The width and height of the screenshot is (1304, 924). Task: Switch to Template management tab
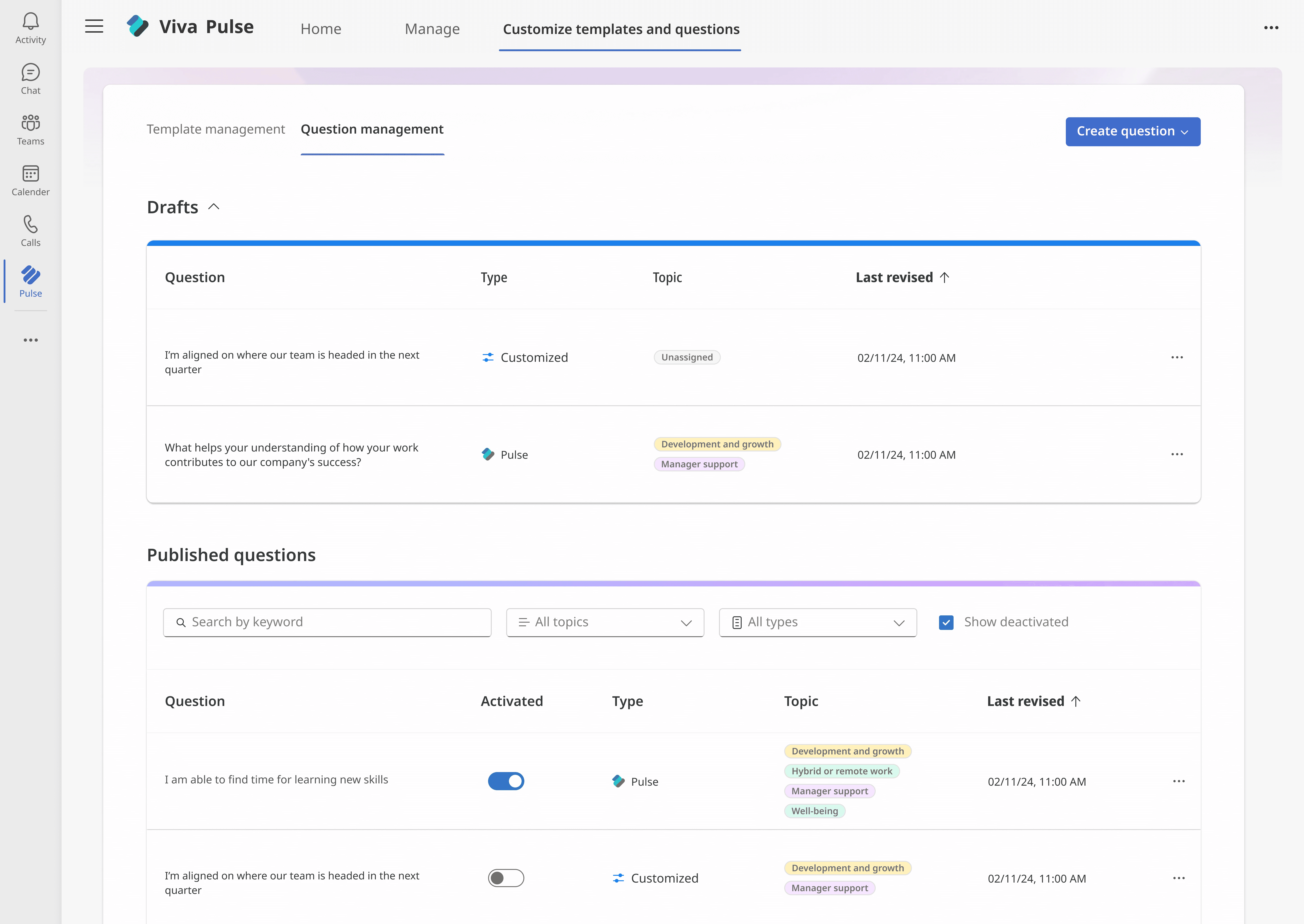coord(216,129)
